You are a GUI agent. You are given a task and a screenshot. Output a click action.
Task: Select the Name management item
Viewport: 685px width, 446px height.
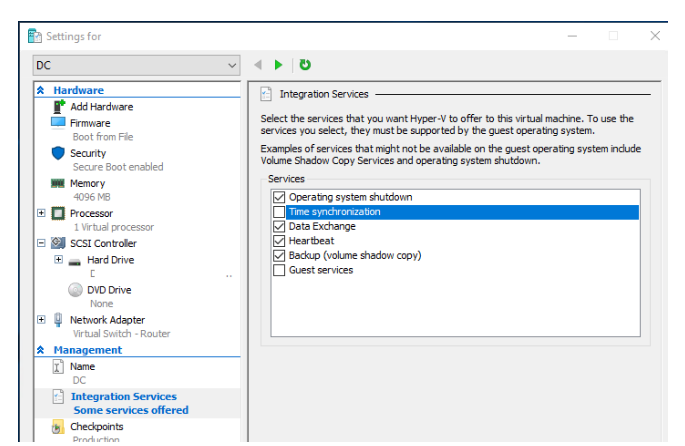coord(82,366)
